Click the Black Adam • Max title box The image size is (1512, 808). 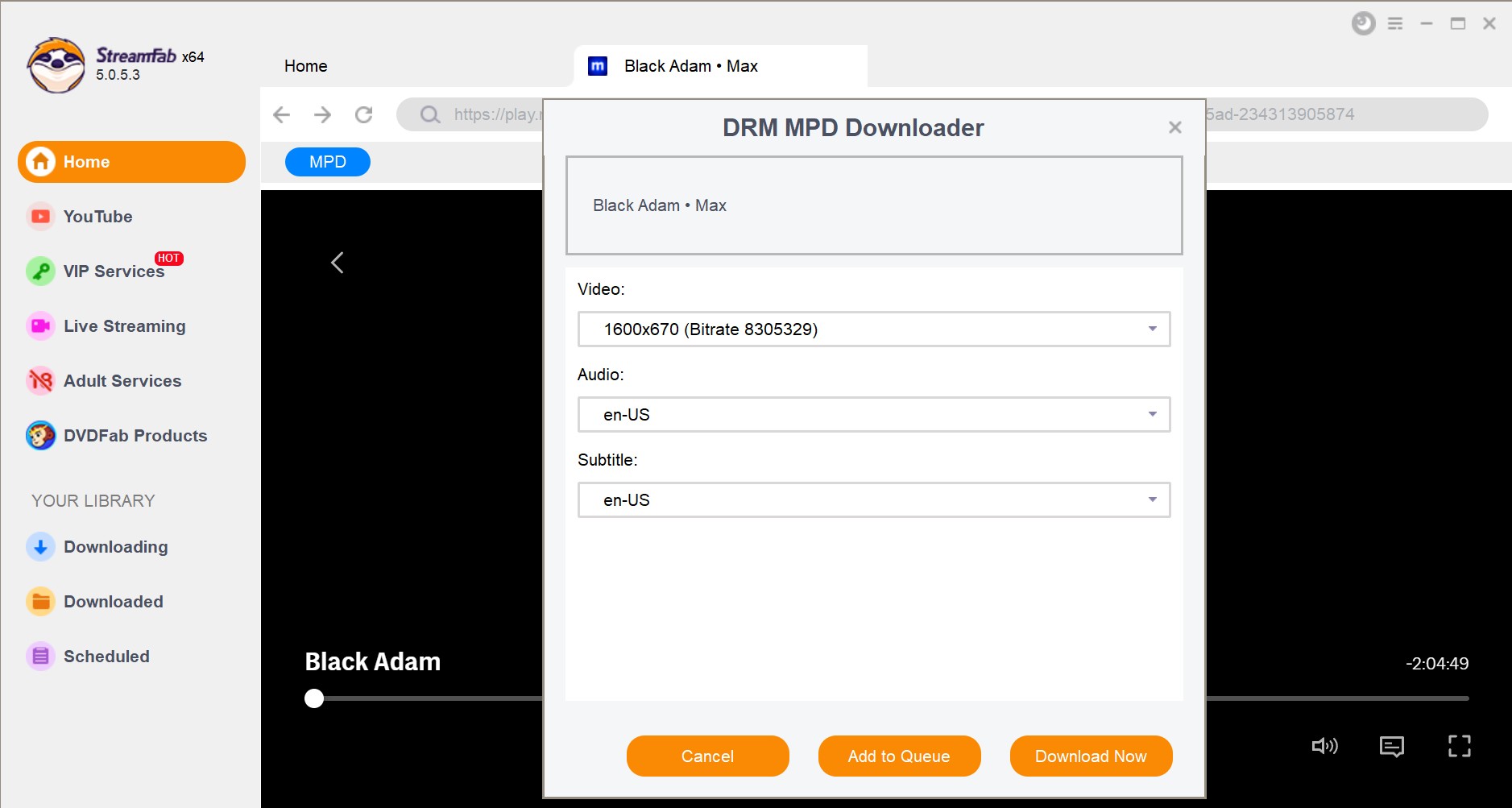click(874, 205)
